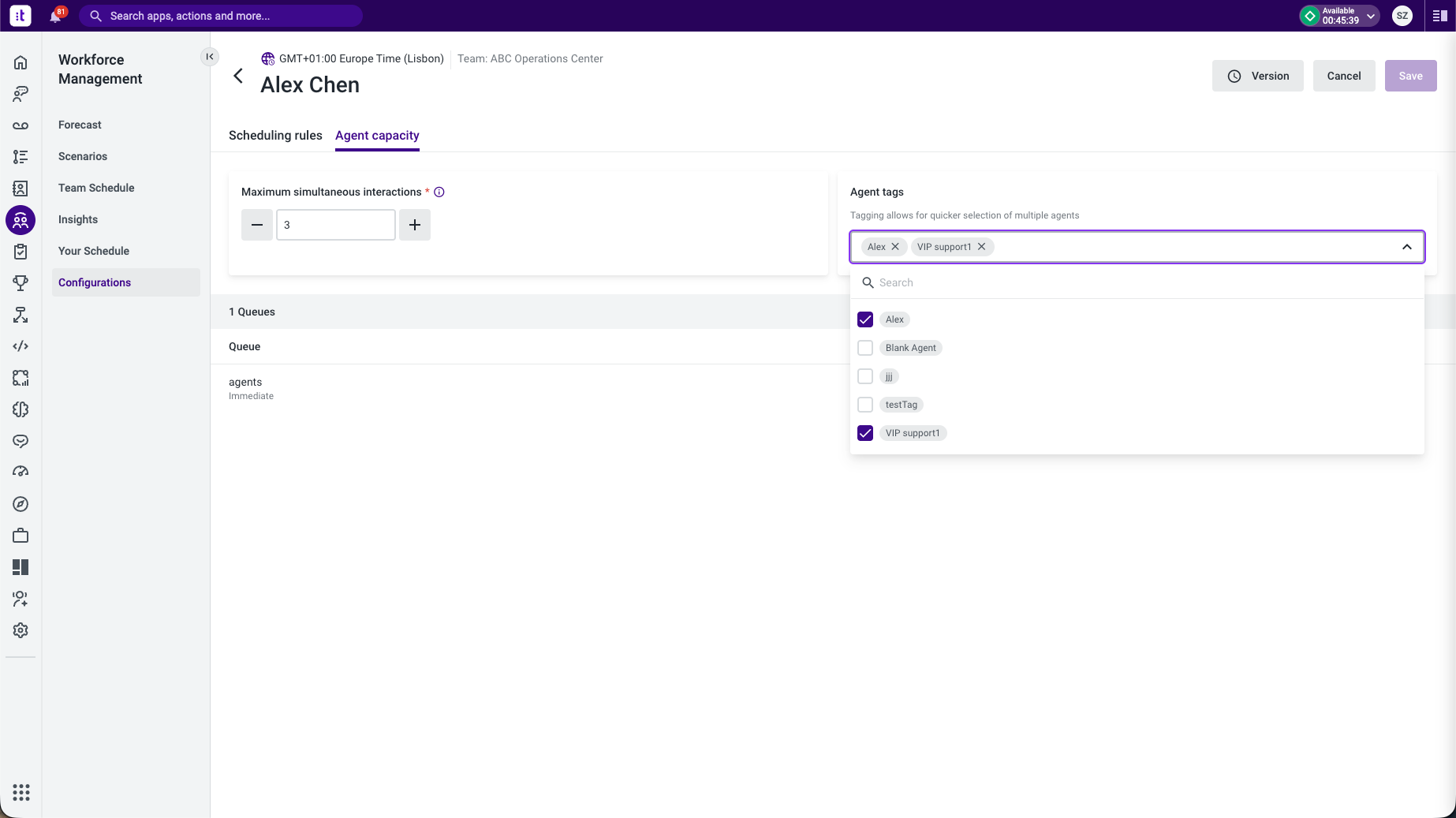Open the contacts book icon in left rail
The image size is (1456, 818).
[21, 189]
